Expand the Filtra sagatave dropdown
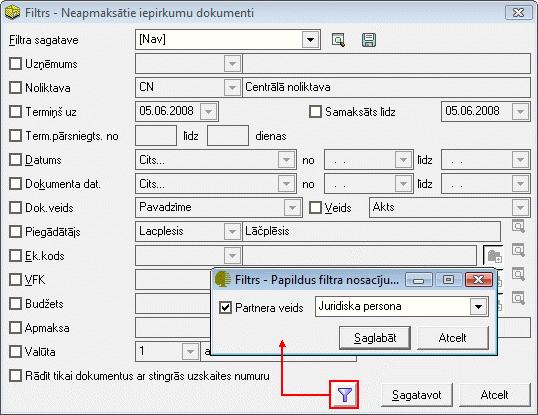538x415 pixels. click(x=311, y=40)
